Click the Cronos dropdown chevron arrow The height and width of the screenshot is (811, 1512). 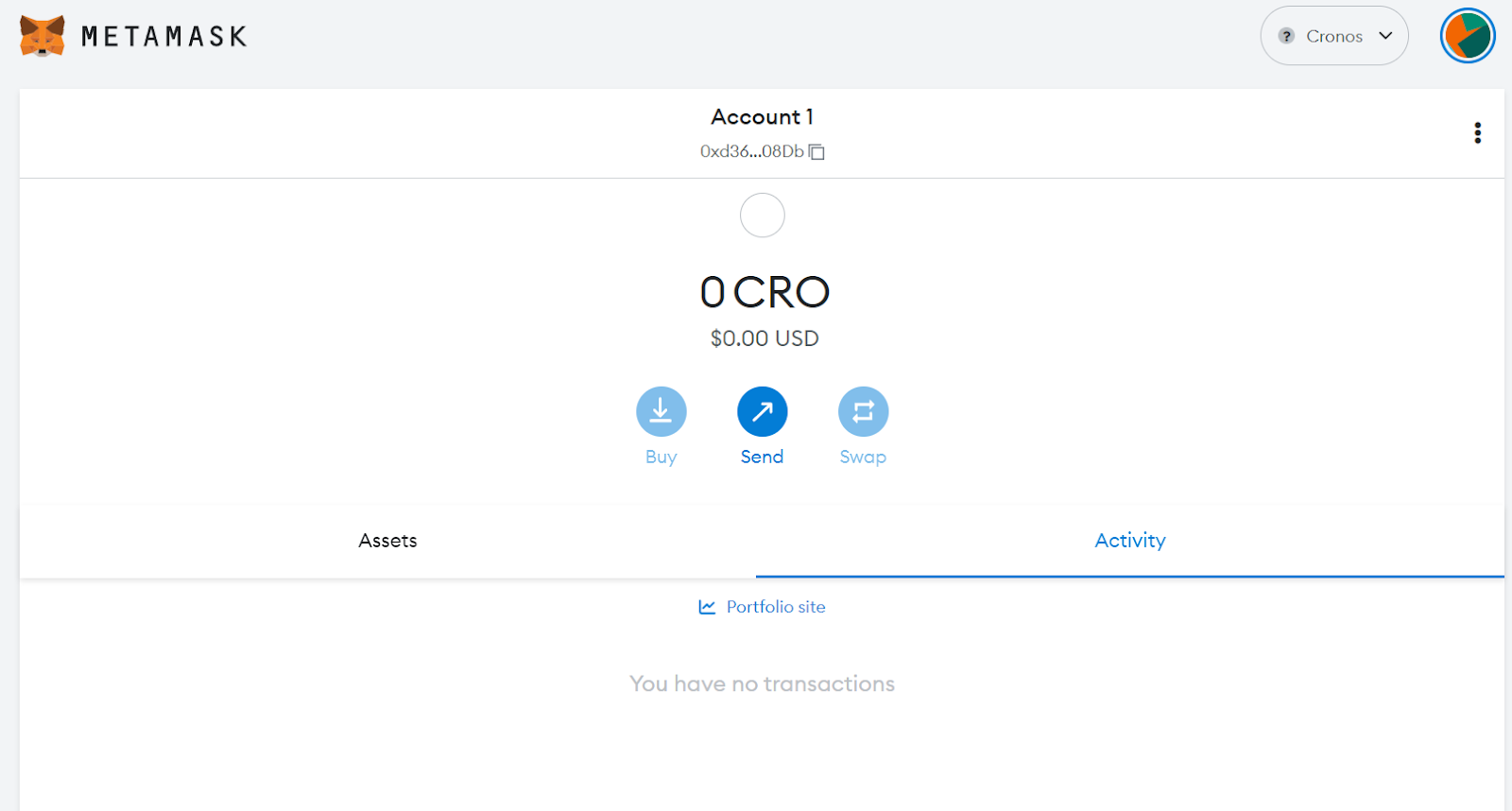point(1386,36)
